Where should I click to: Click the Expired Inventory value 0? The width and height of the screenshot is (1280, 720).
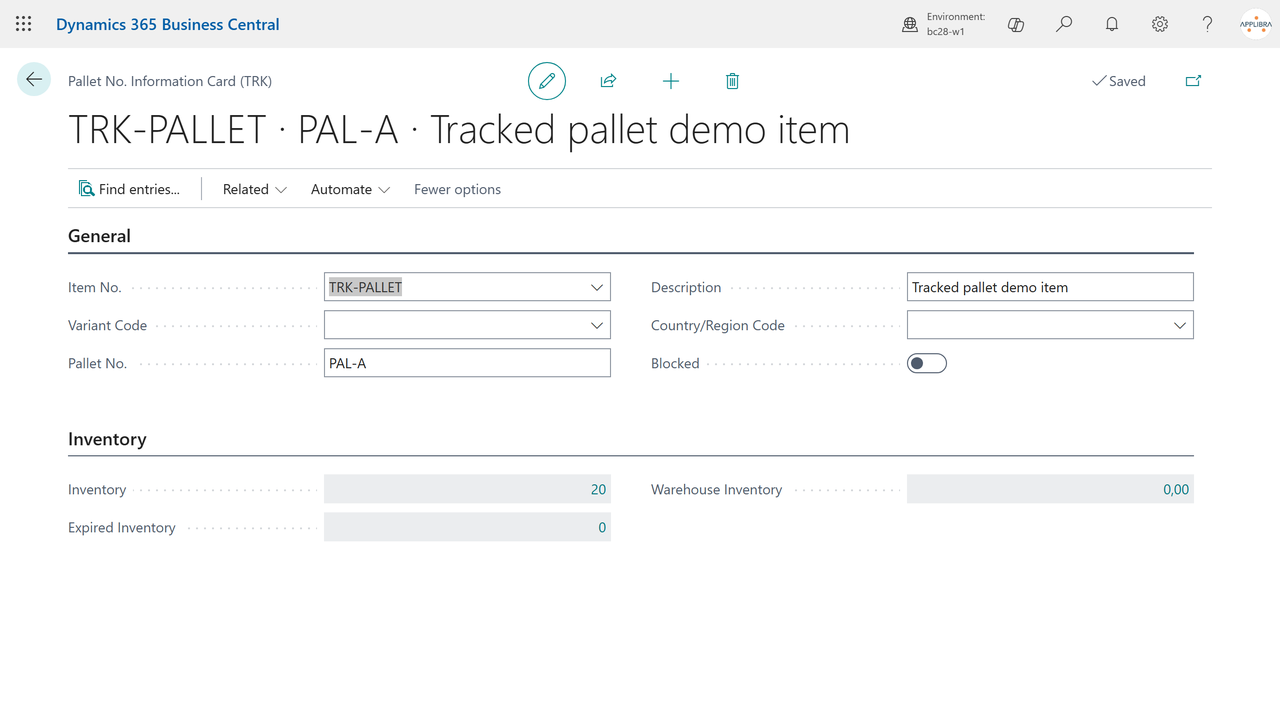coord(602,527)
